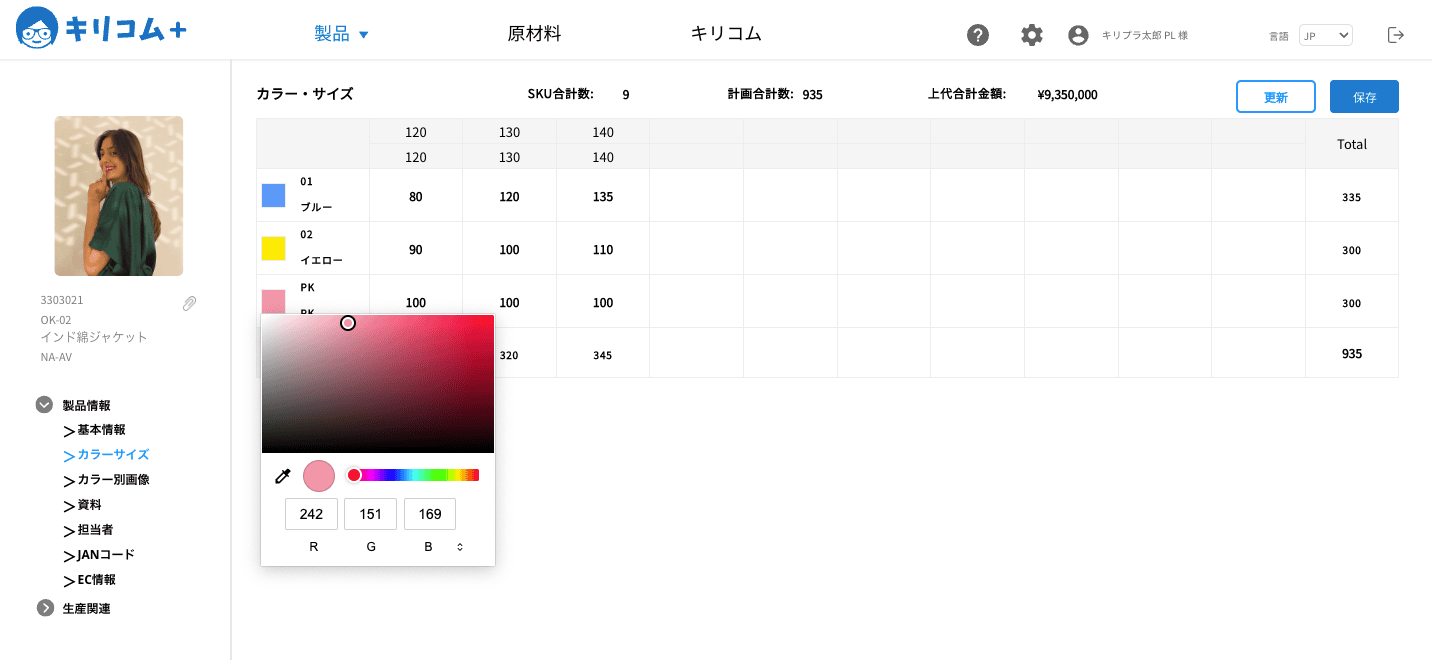
Task: Click the yellow swatch for イエロー
Action: coord(273,248)
